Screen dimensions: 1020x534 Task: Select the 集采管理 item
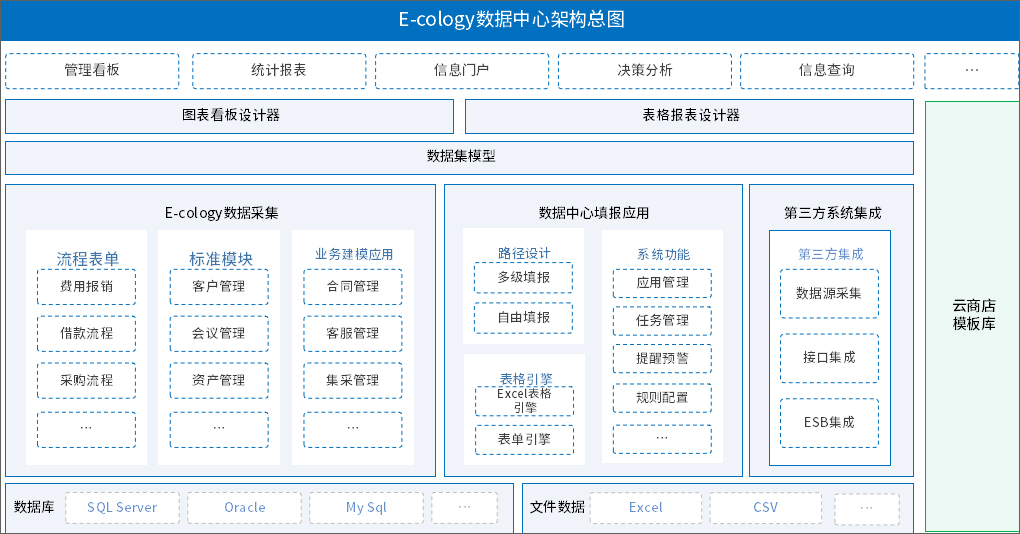(x=353, y=380)
